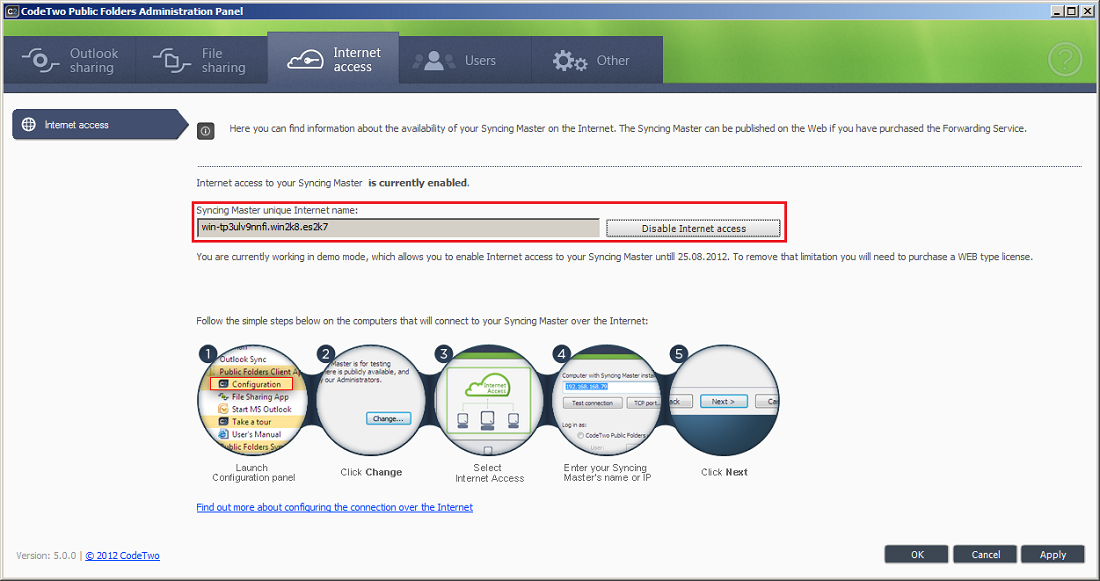1100x581 pixels.
Task: Click the "Select Internet Access" caption
Action: point(489,473)
